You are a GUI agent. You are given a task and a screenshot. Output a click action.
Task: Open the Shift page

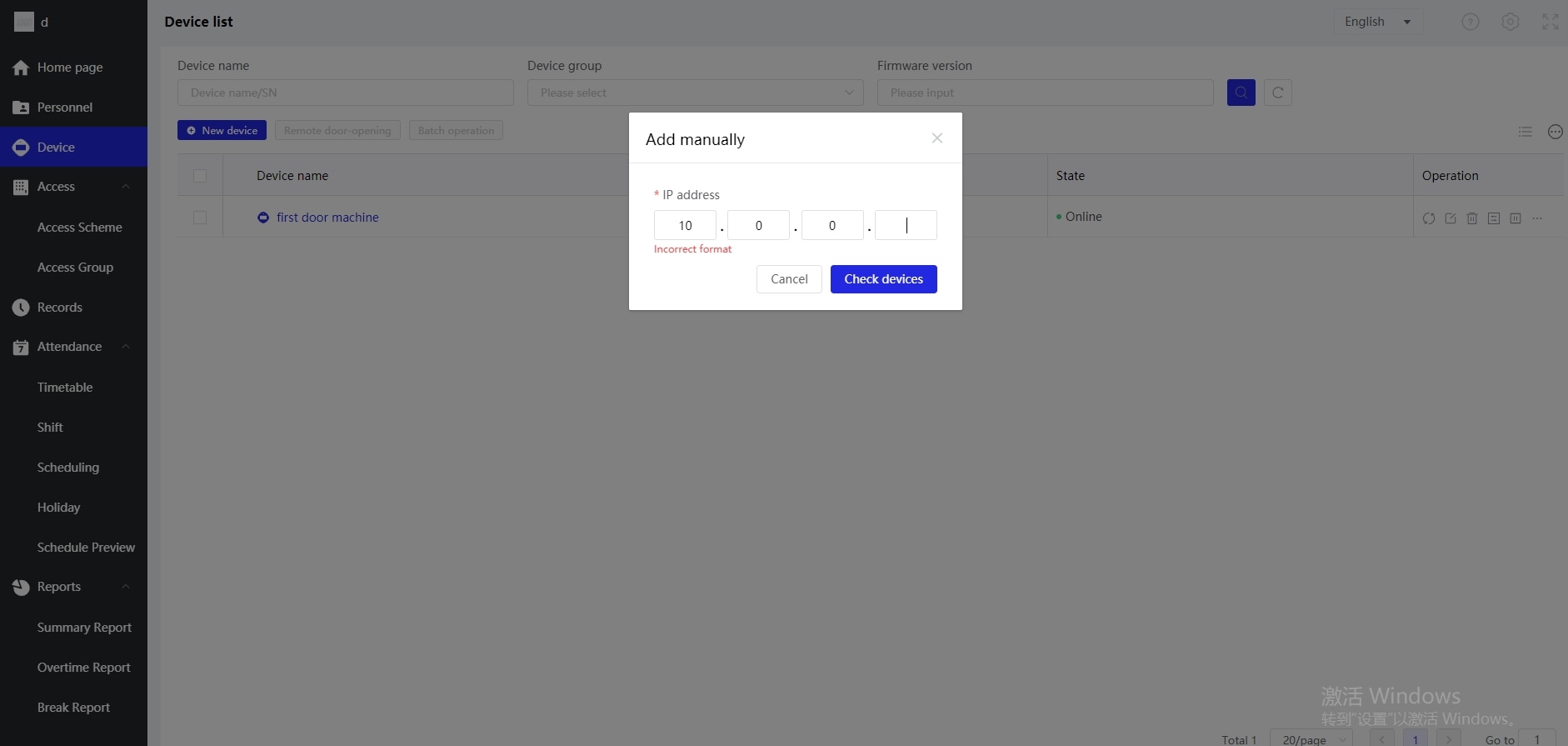50,428
